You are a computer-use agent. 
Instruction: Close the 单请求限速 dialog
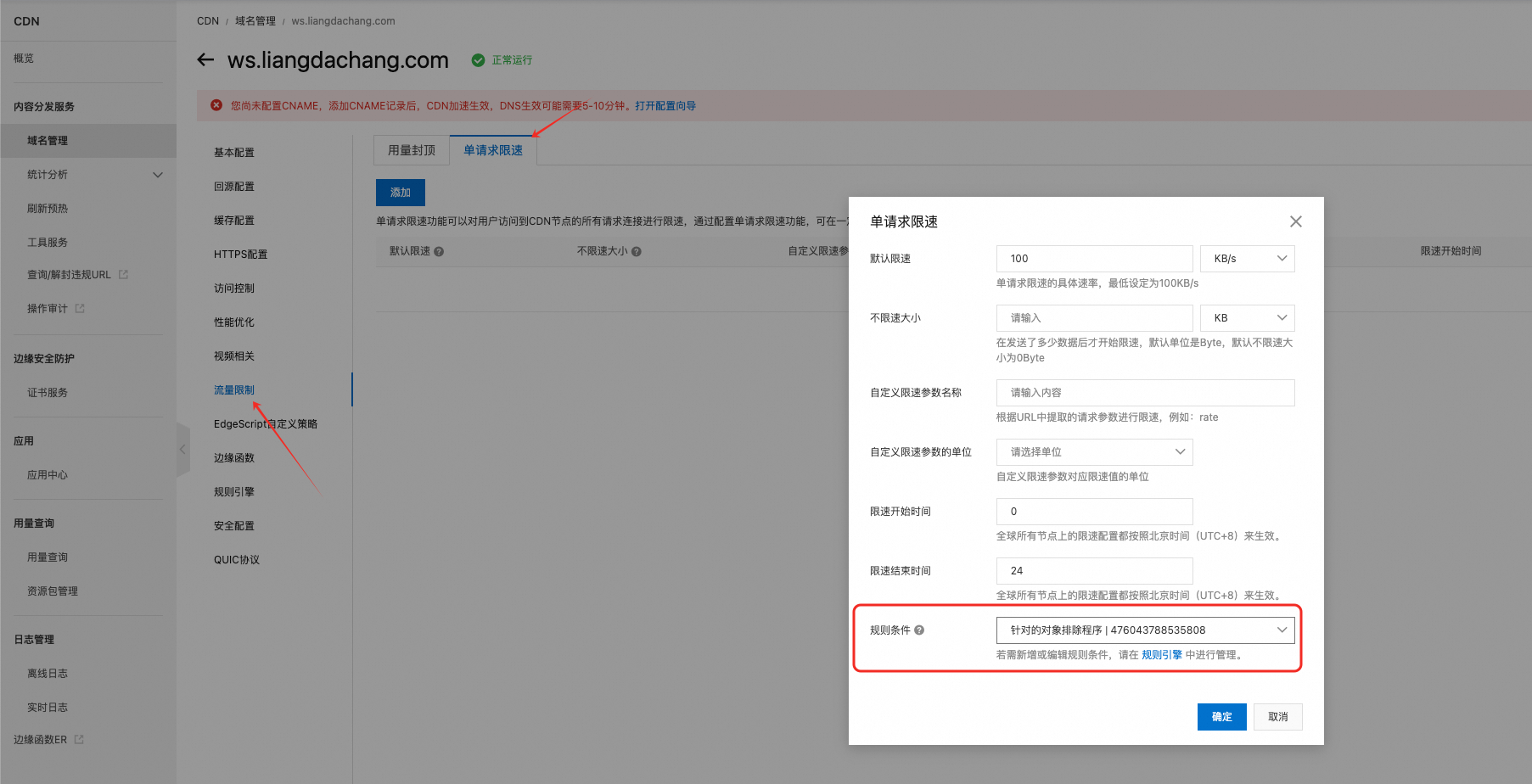pyautogui.click(x=1295, y=221)
